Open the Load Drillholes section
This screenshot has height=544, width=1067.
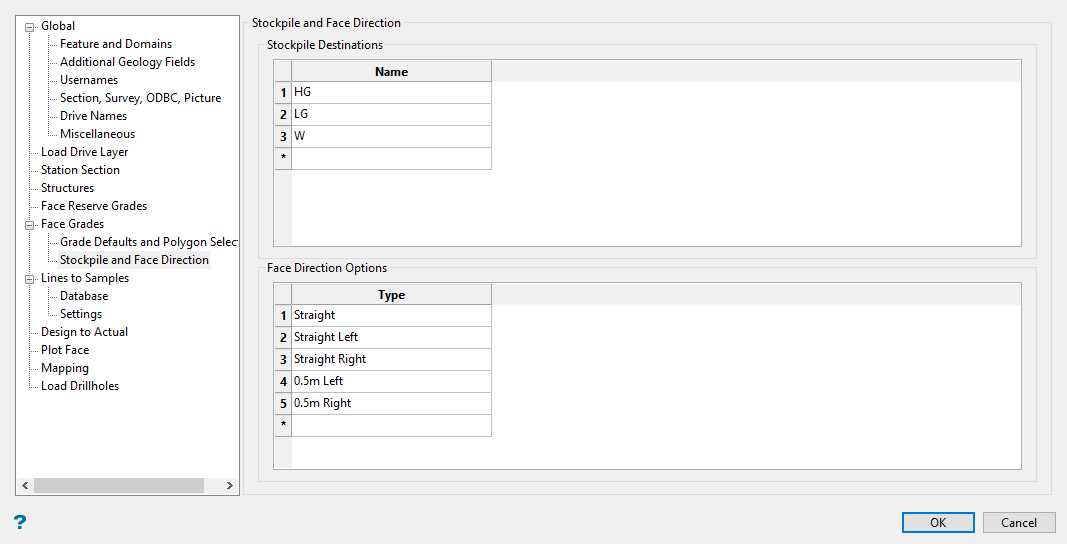(x=79, y=386)
